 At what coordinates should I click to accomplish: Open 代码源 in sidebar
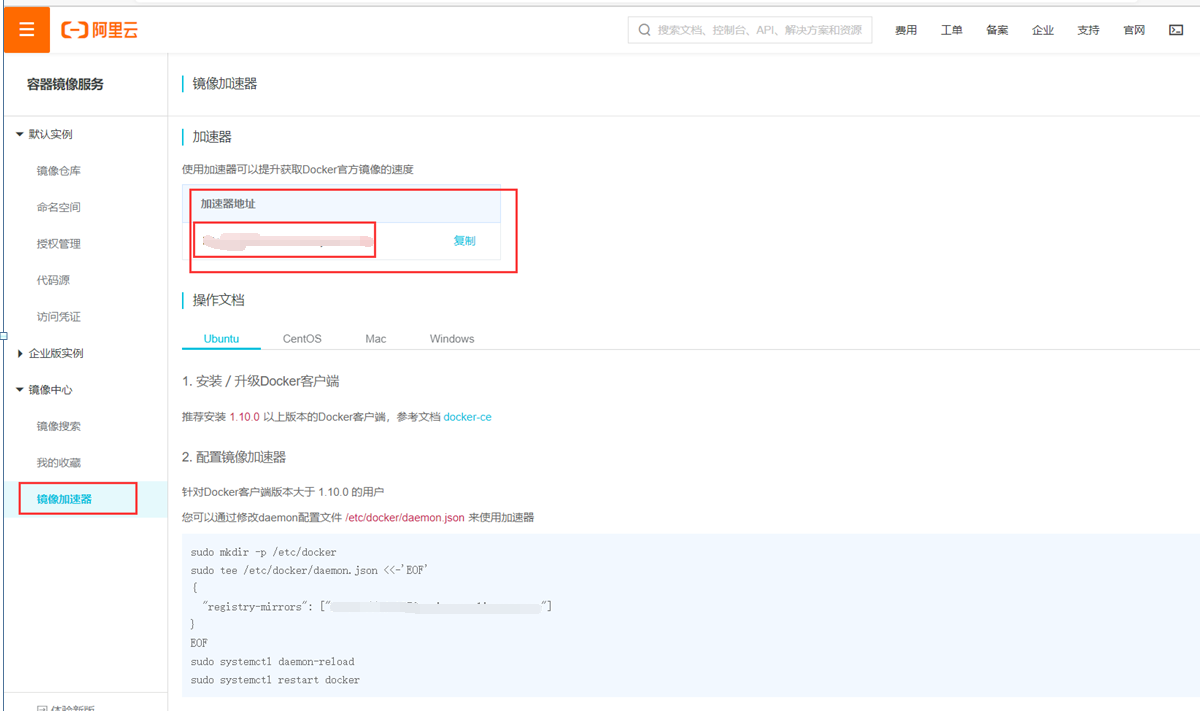click(54, 280)
